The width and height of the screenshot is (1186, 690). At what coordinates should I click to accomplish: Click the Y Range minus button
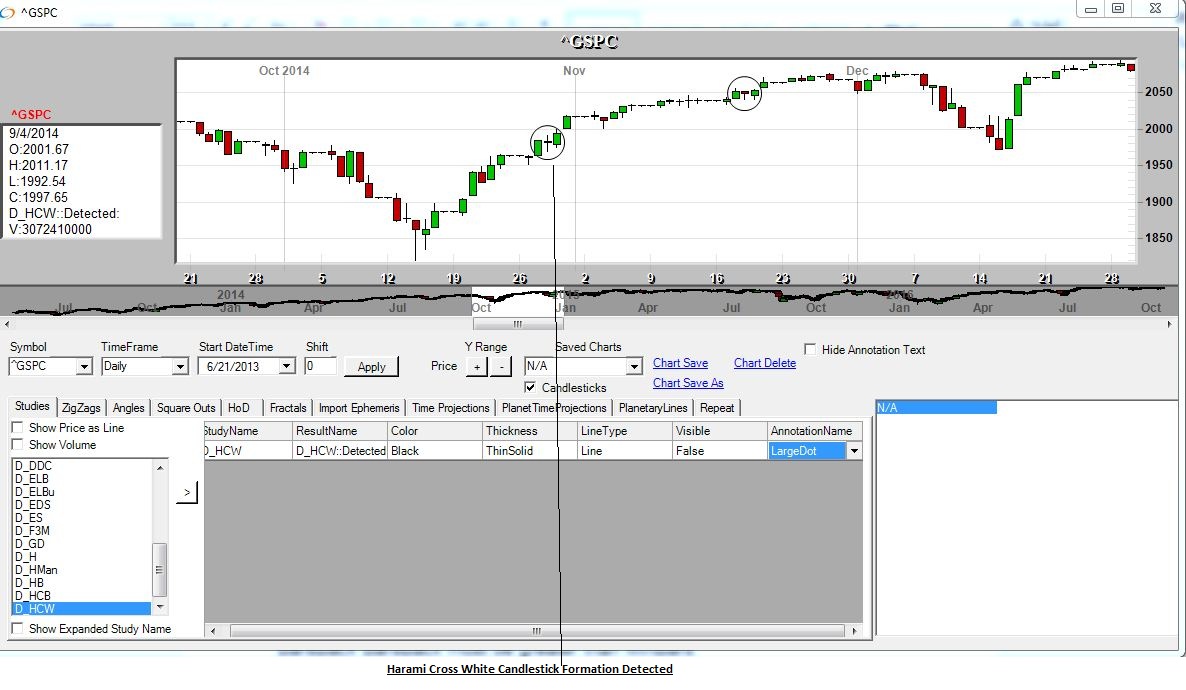(501, 366)
